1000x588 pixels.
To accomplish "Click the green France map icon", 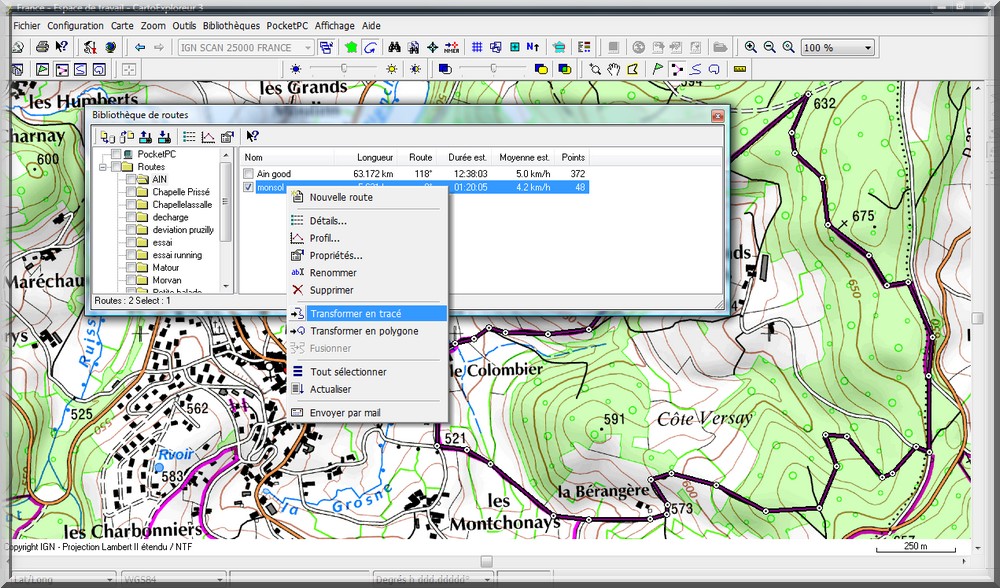I will (x=351, y=47).
